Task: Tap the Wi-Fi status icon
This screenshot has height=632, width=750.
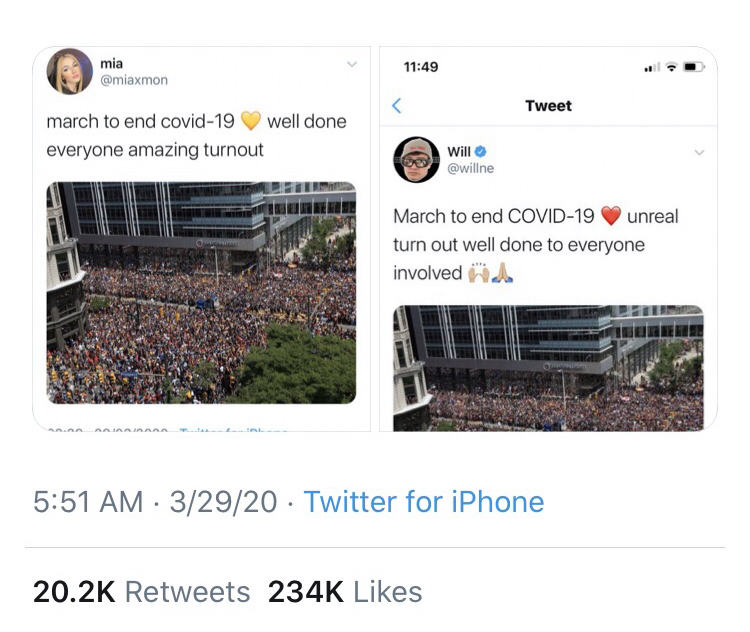Action: 671,67
